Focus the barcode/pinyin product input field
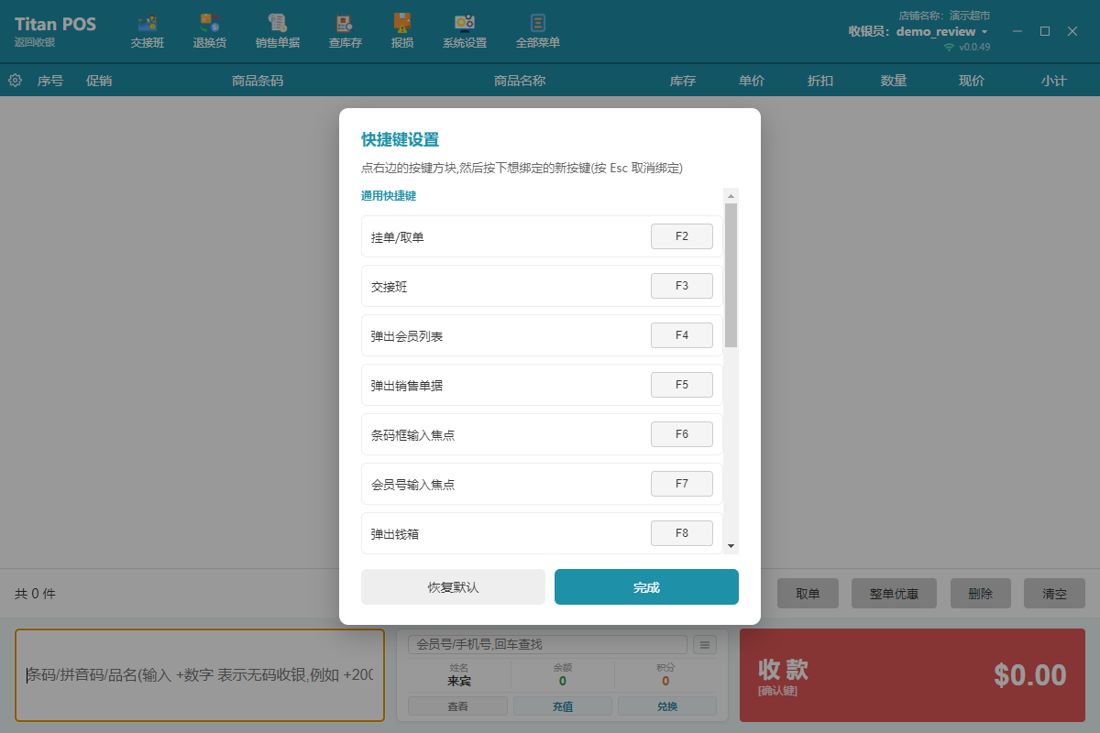1100x733 pixels. [x=200, y=675]
